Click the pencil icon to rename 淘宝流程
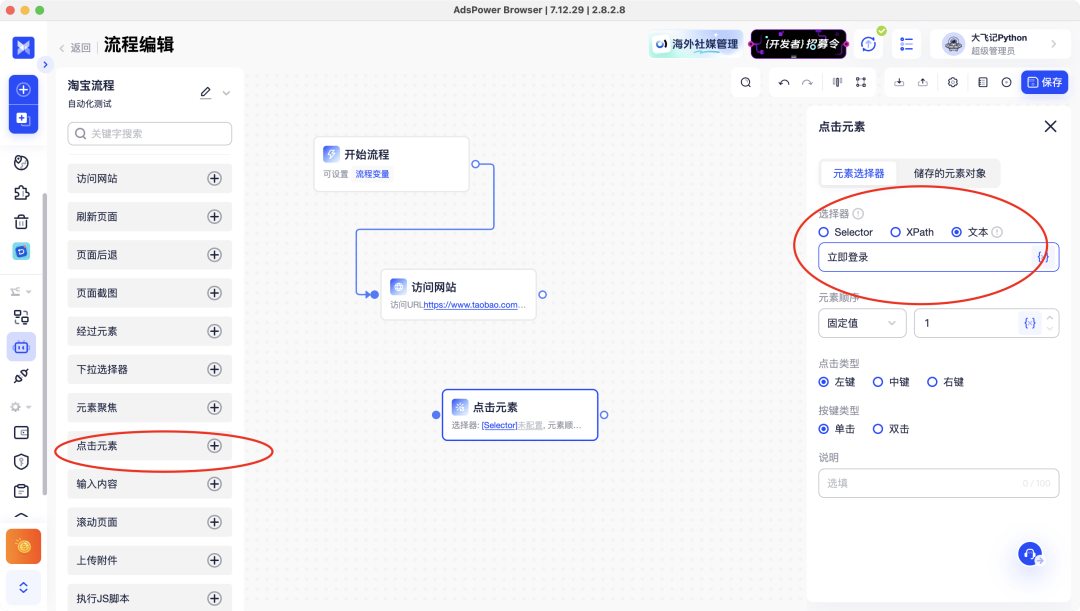This screenshot has height=611, width=1080. click(x=205, y=92)
